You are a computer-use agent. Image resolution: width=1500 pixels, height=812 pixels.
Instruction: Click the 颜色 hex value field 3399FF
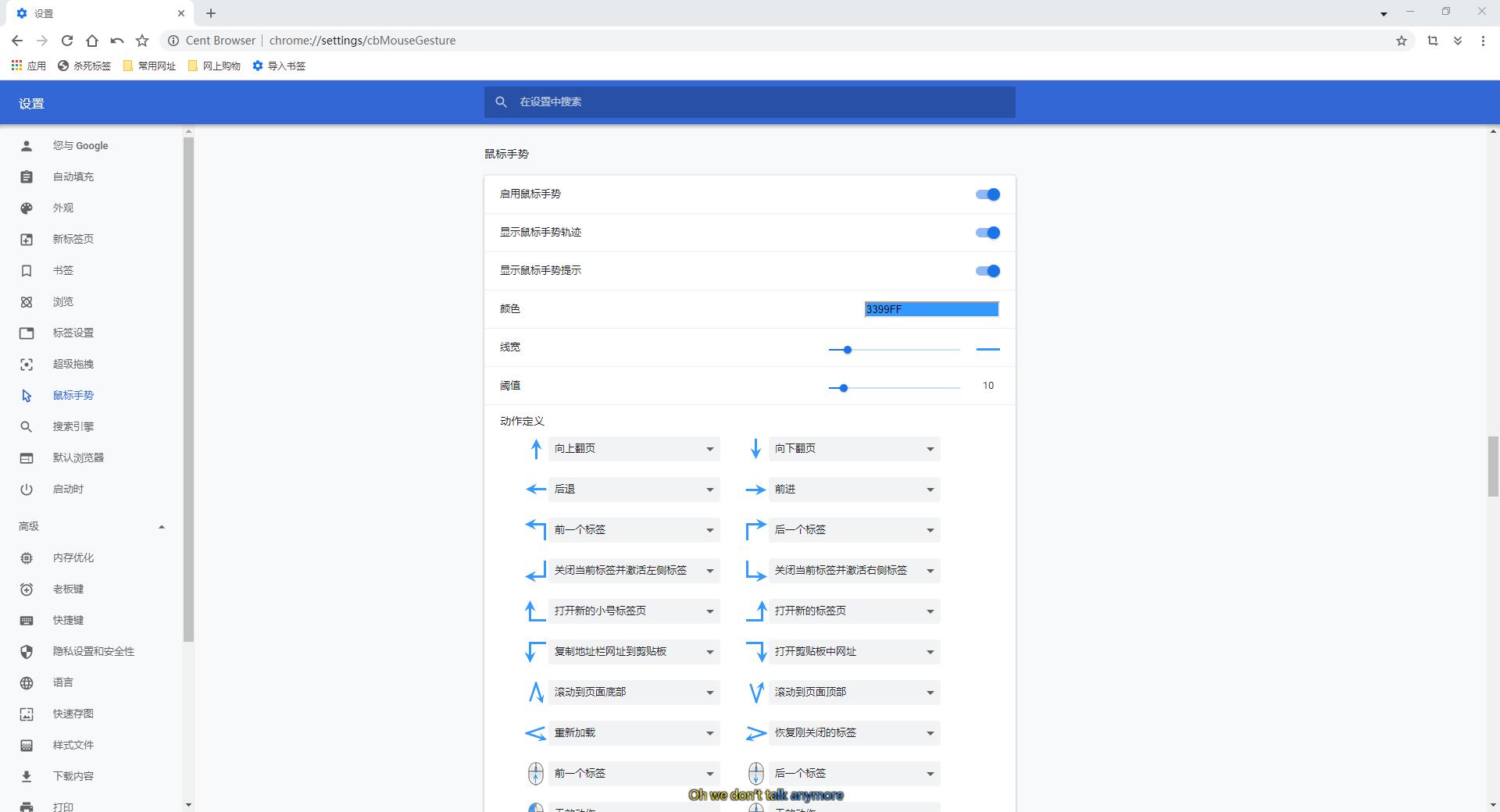pos(931,309)
